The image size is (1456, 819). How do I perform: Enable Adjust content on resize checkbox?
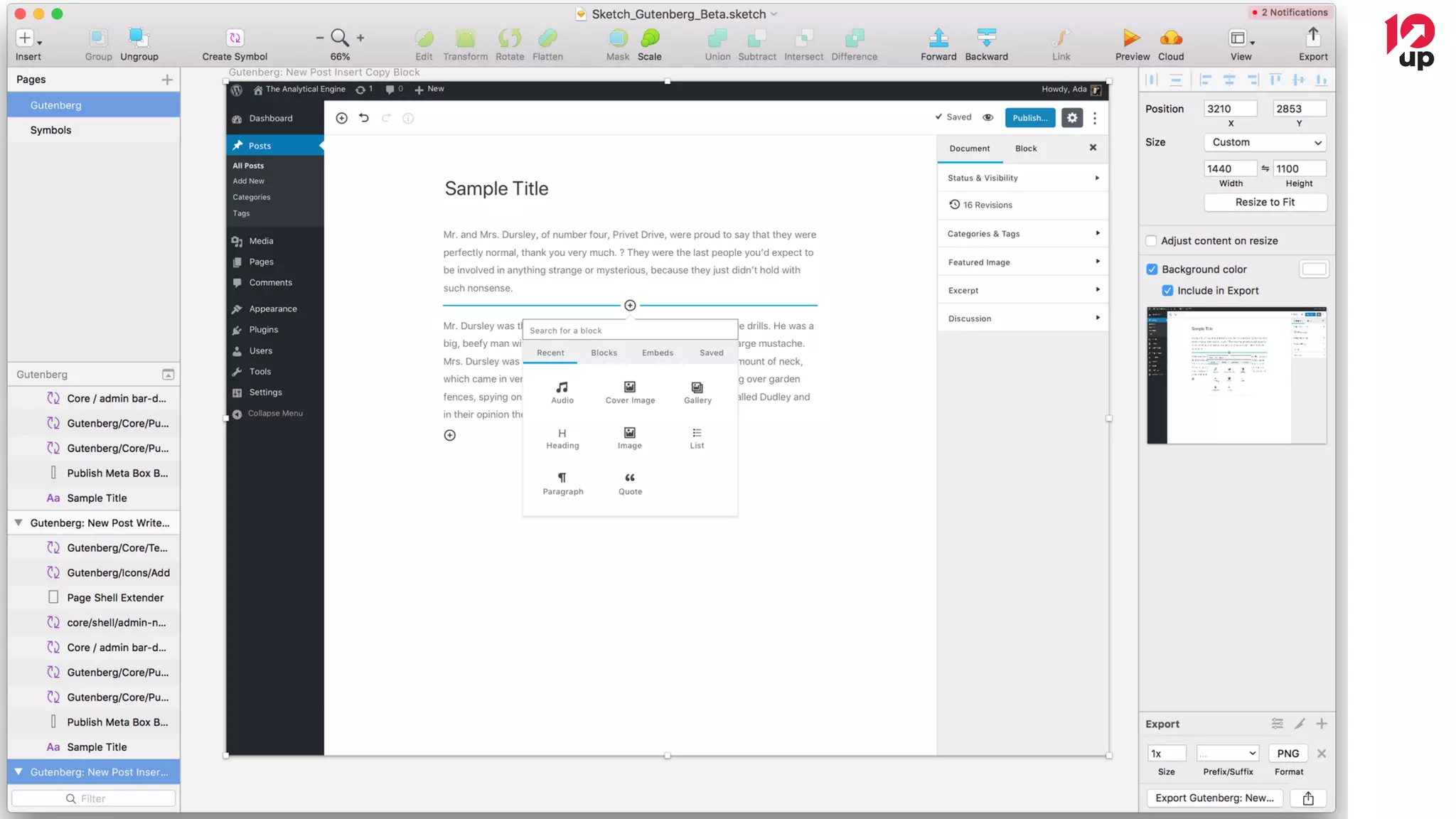point(1151,241)
